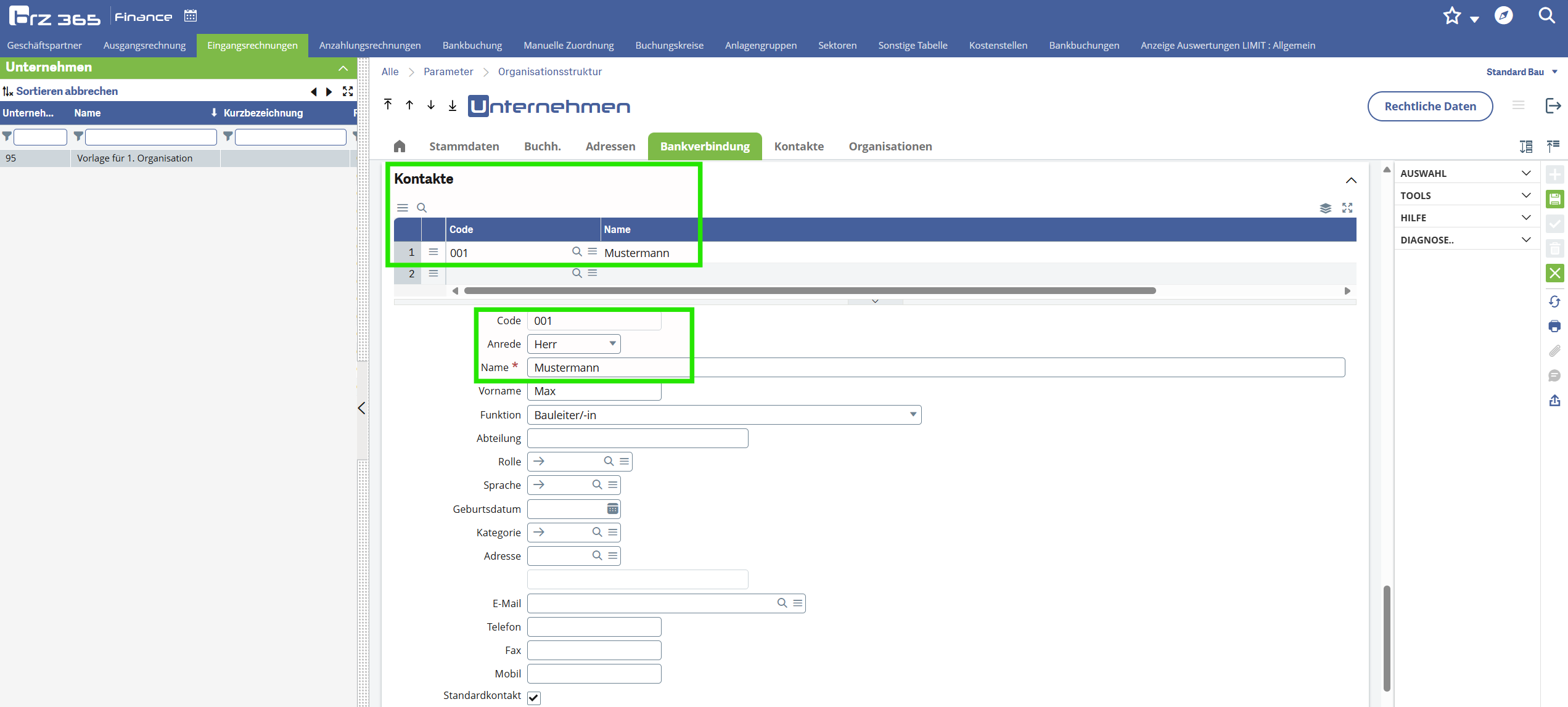Click the Rechtliche Daten button

coord(1430,106)
